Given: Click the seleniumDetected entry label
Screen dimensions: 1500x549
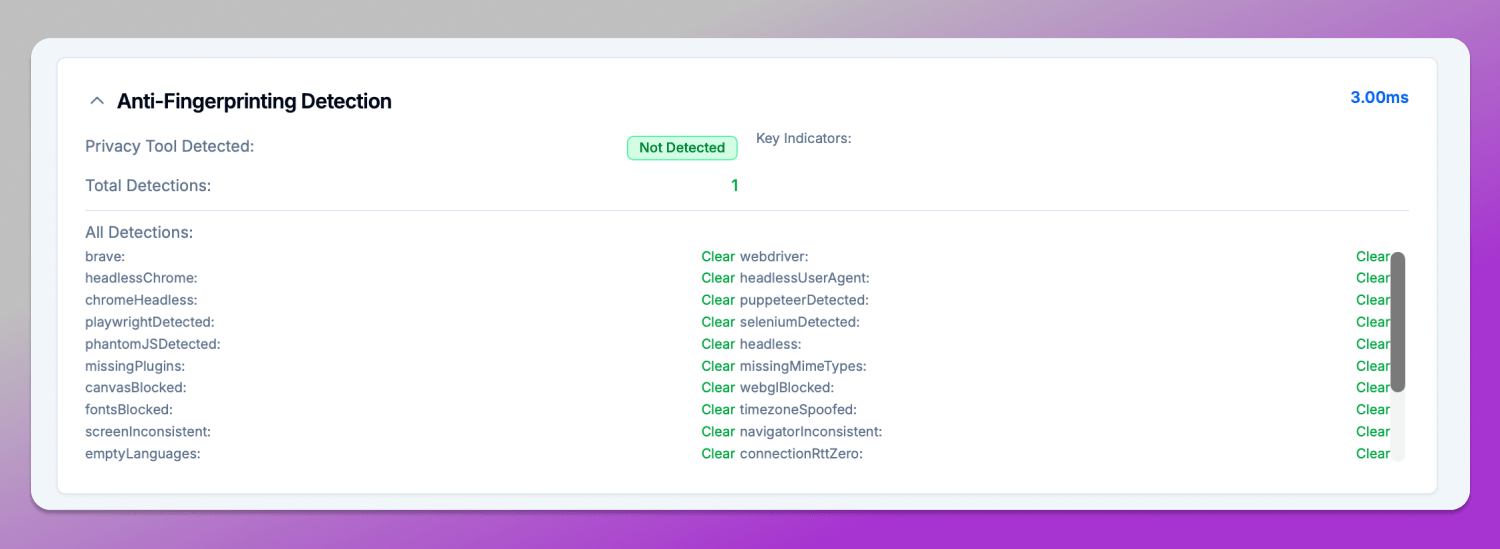Looking at the screenshot, I should pos(799,322).
